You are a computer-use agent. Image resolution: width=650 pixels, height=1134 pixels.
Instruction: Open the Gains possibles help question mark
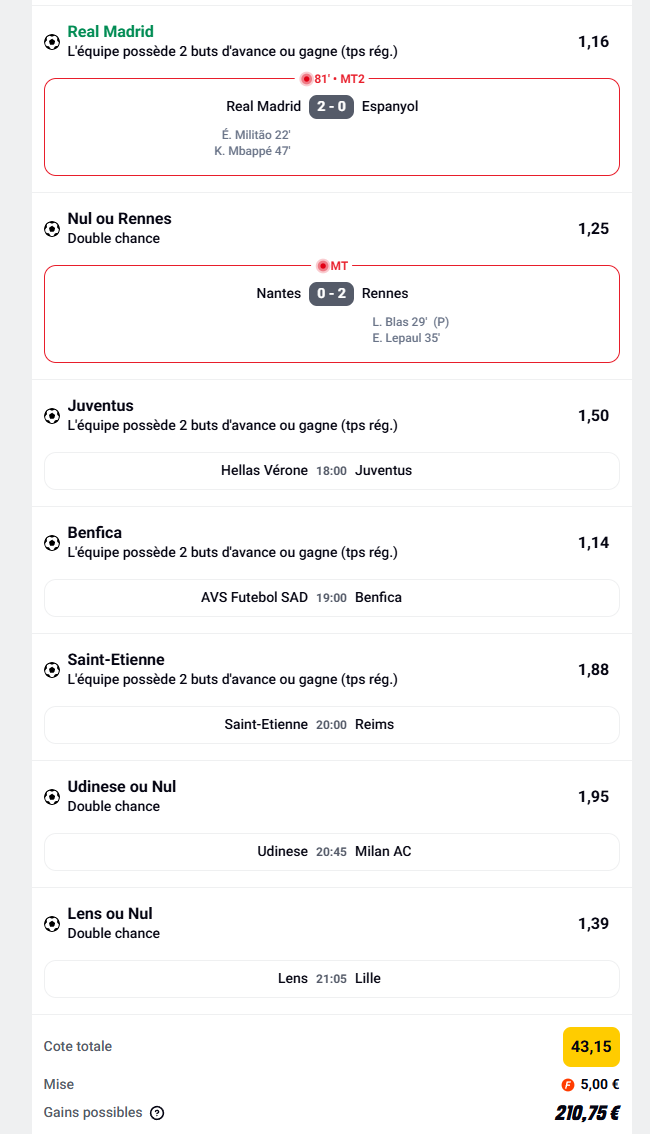[157, 1113]
